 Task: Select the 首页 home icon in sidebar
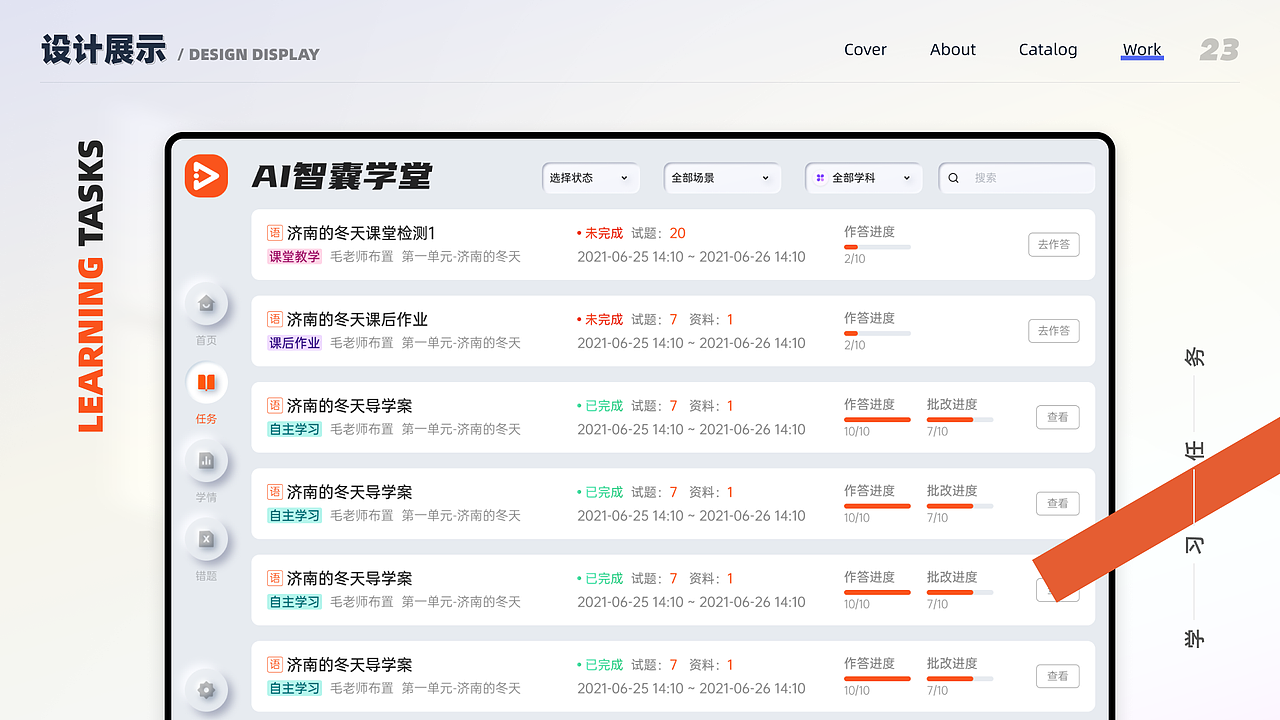tap(206, 303)
